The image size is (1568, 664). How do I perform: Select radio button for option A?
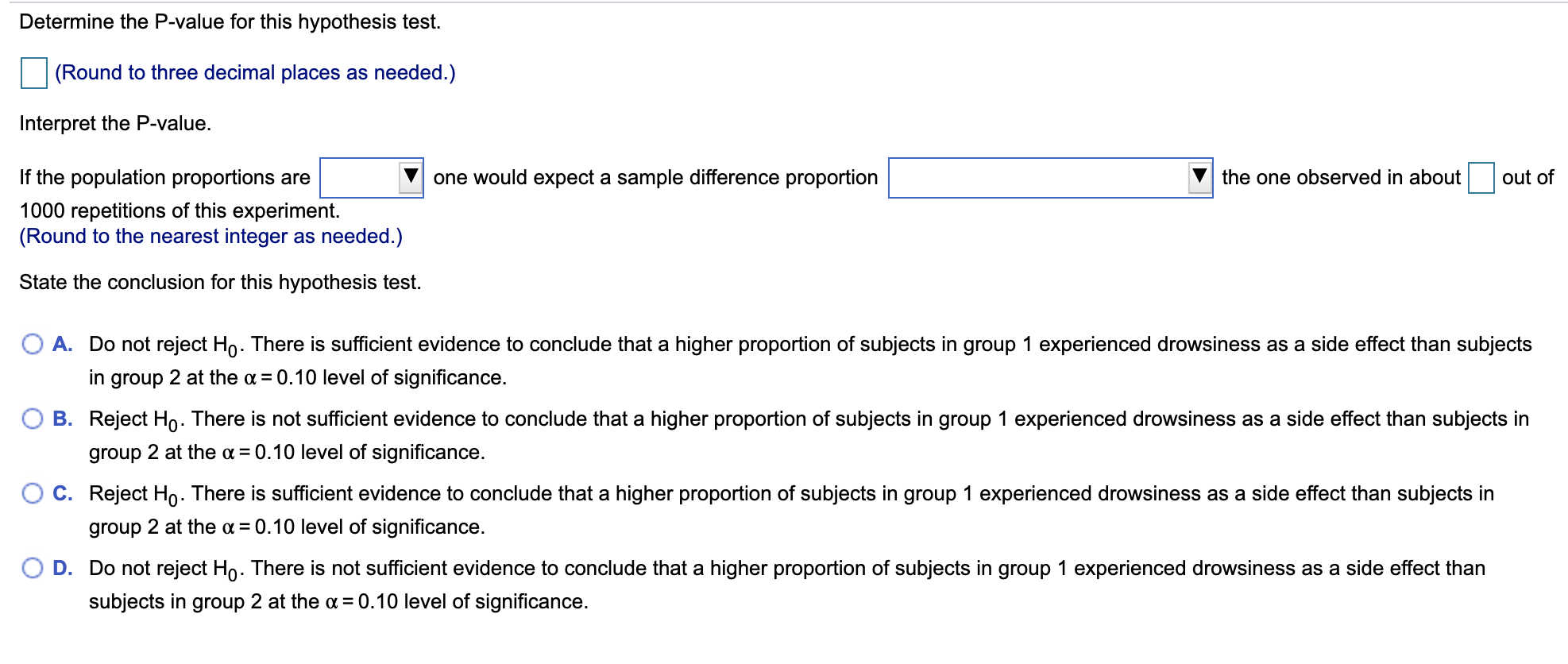click(x=33, y=344)
